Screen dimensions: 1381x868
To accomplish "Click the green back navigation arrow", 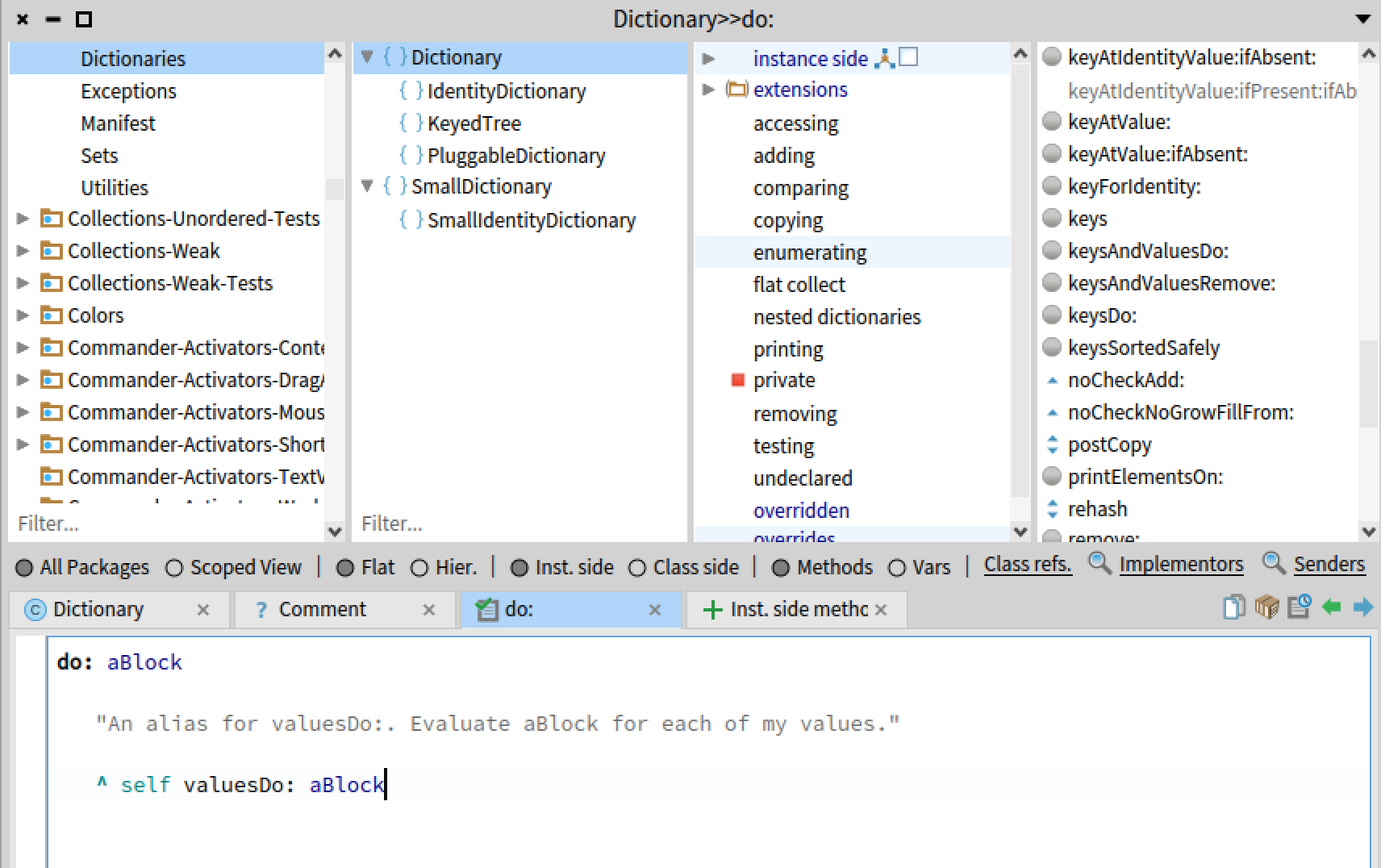I will [1332, 607].
